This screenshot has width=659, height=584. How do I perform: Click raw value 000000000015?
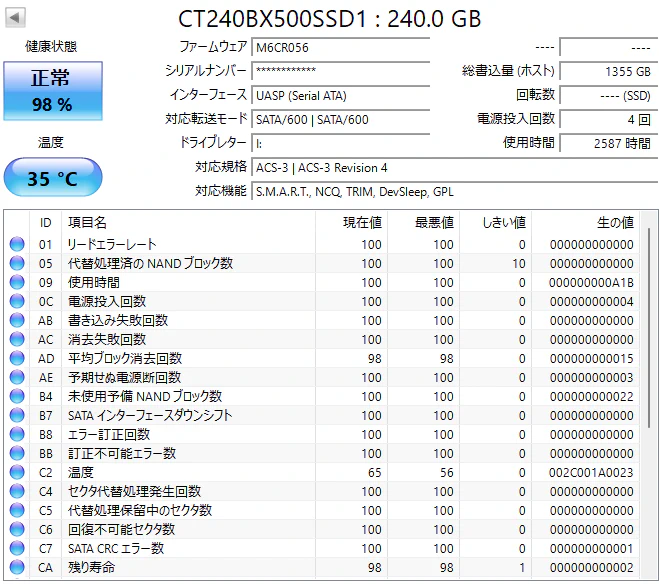(591, 358)
